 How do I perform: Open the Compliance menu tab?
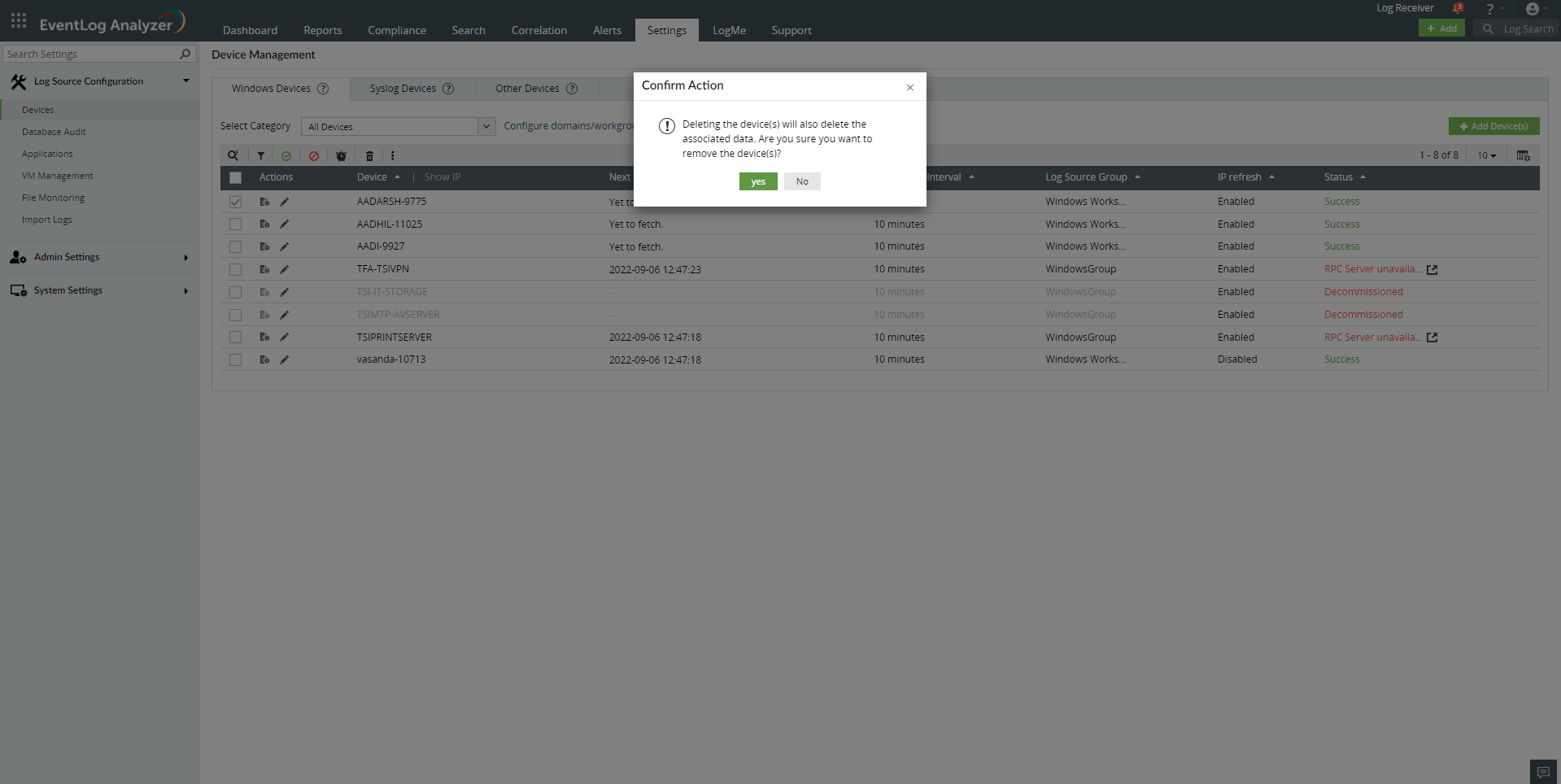click(396, 30)
